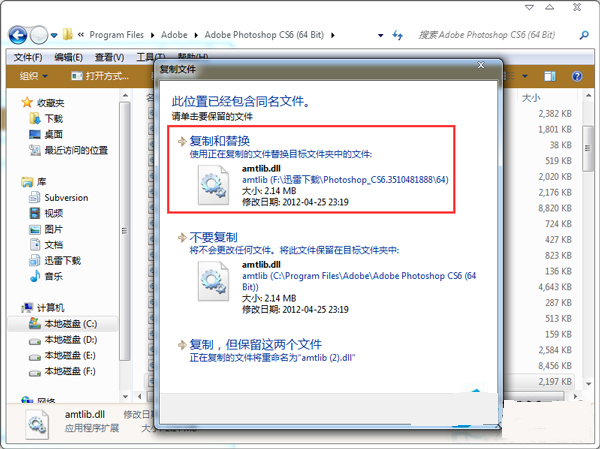Image resolution: width=600 pixels, height=449 pixels.
Task: Open 桌面 in the favorites list
Action: pyautogui.click(x=53, y=134)
